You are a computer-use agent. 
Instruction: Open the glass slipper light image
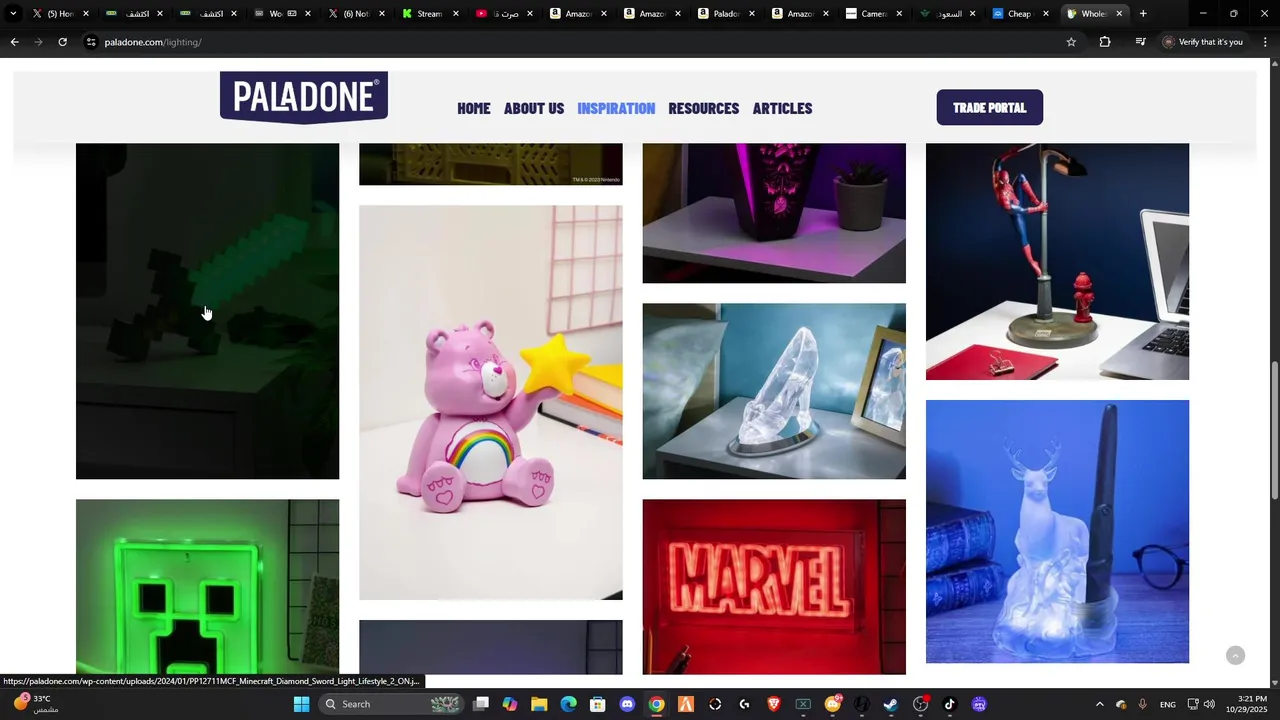click(x=774, y=391)
